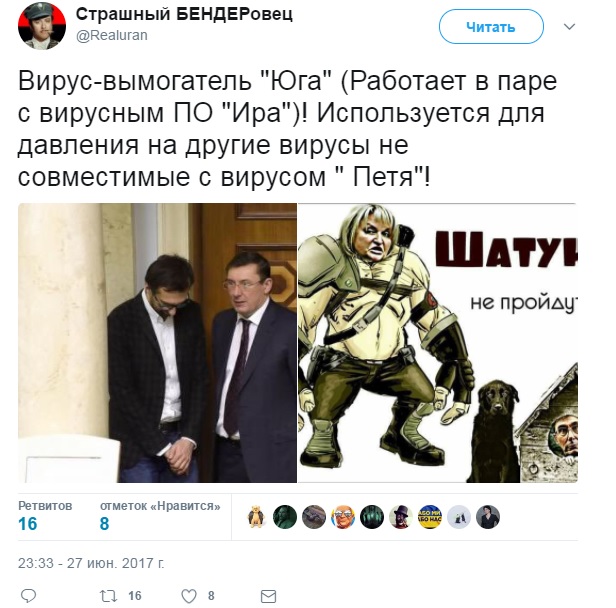Click the teddy bear liker avatar
The width and height of the screenshot is (616, 608).
pyautogui.click(x=256, y=516)
